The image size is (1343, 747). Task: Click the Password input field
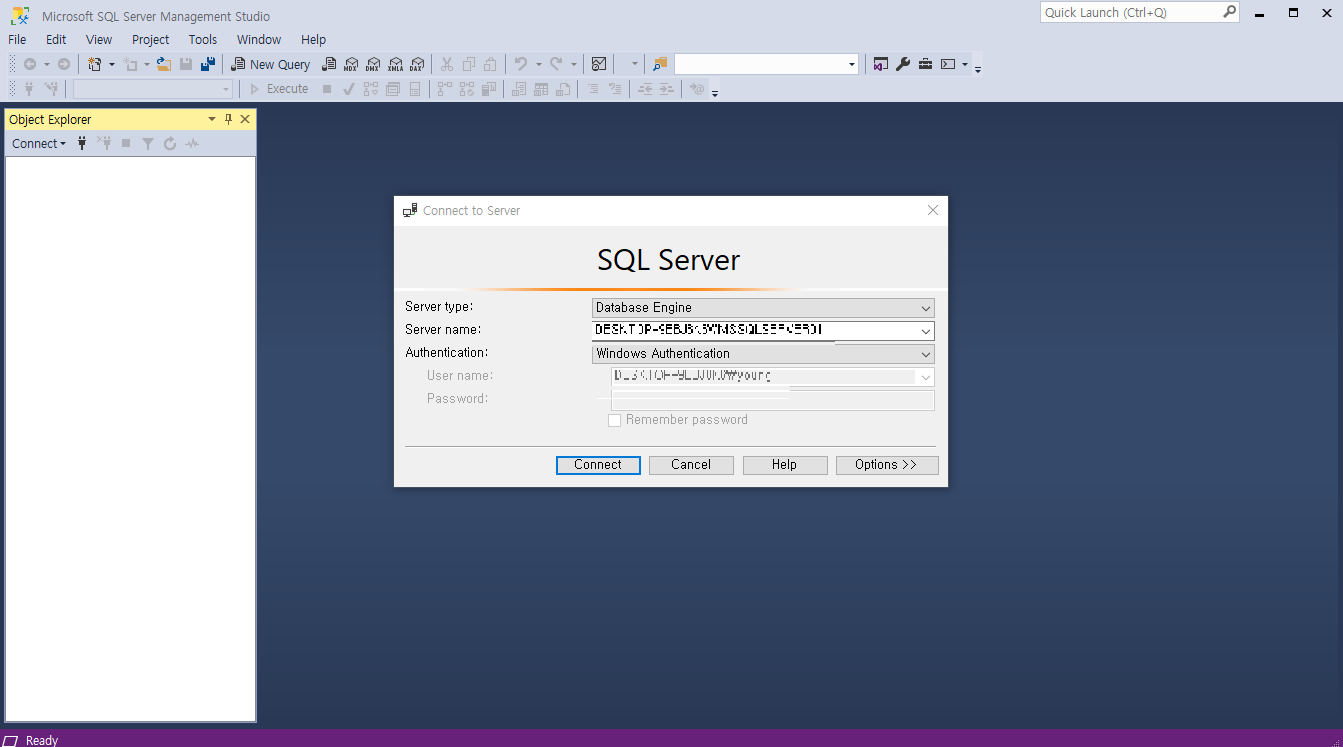click(772, 400)
